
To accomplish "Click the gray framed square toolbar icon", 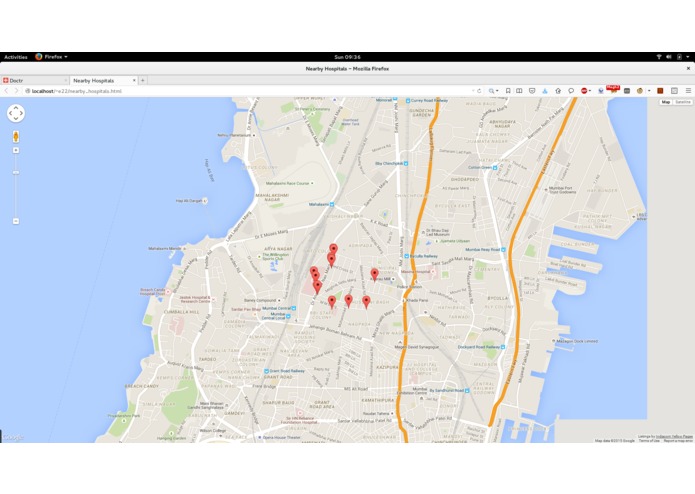I will click(x=674, y=91).
